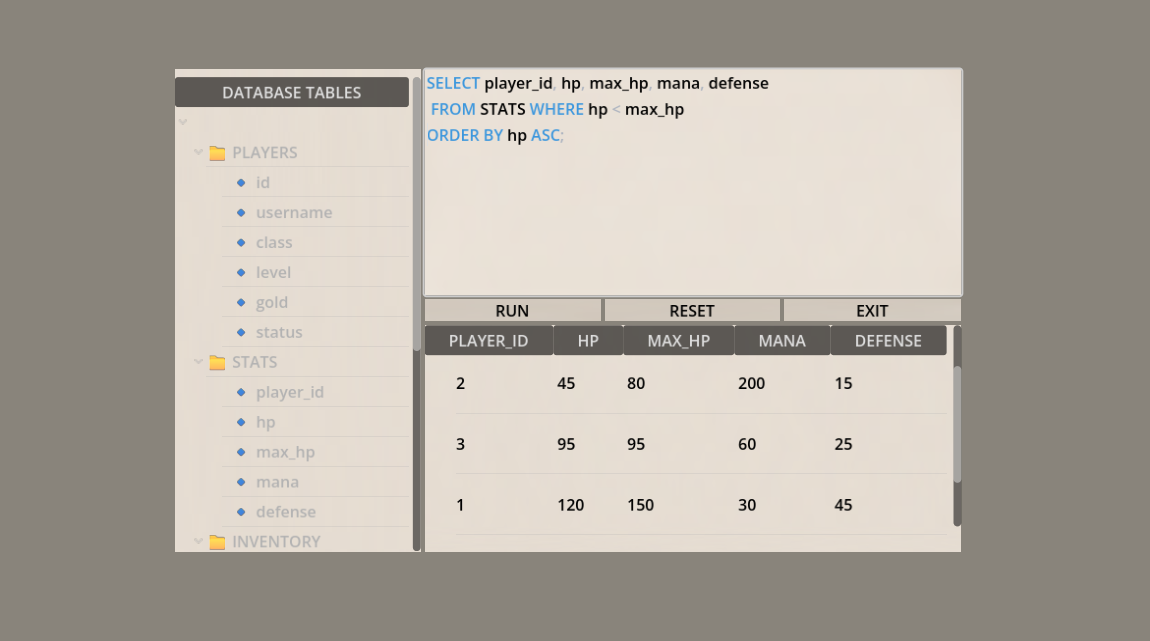The image size is (1150, 641).
Task: Collapse the INVENTORY table chevron
Action: click(198, 541)
